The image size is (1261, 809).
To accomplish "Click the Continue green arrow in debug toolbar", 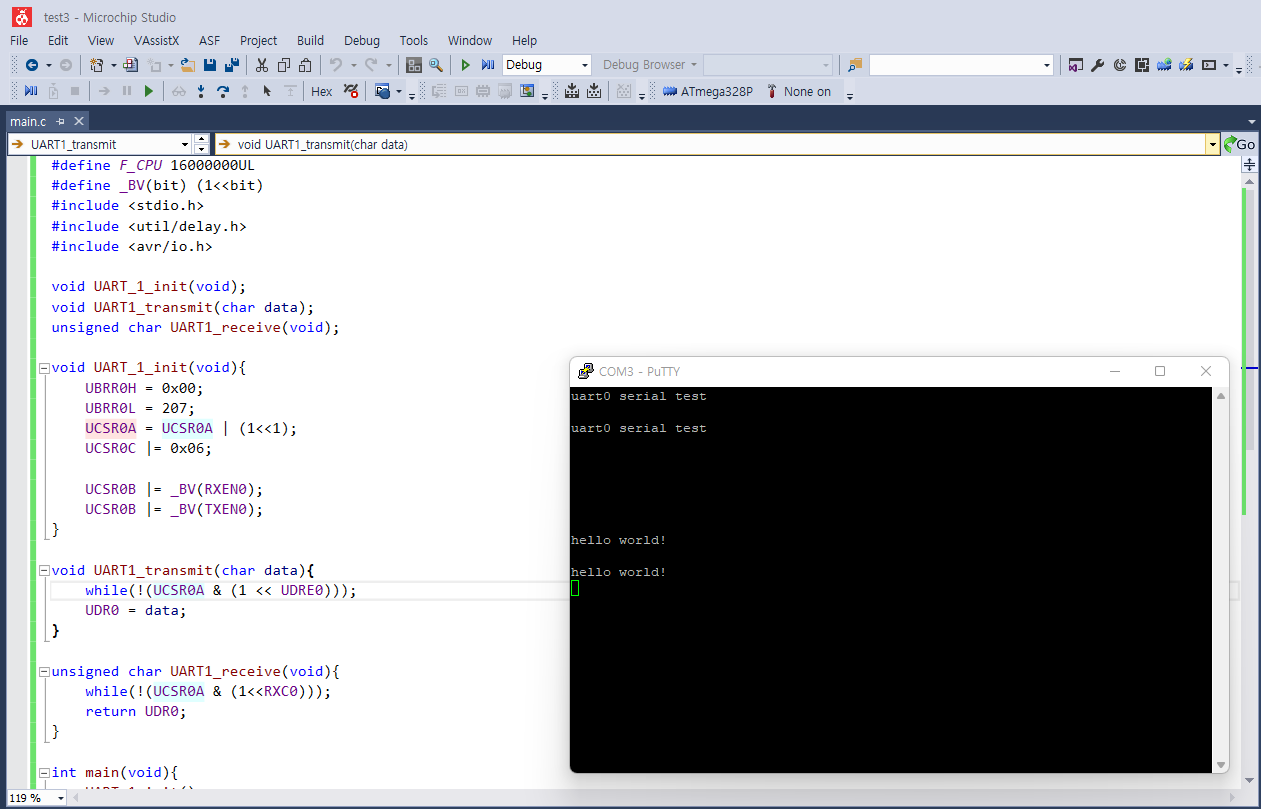I will (x=149, y=91).
